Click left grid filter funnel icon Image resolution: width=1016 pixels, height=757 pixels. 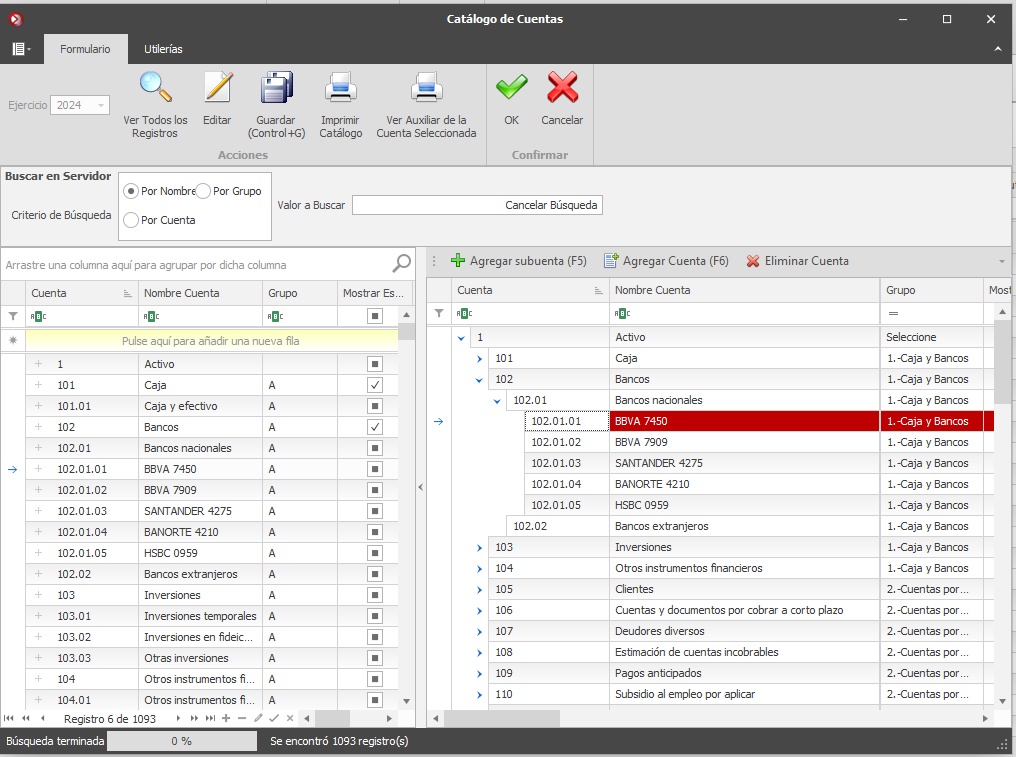(x=12, y=316)
